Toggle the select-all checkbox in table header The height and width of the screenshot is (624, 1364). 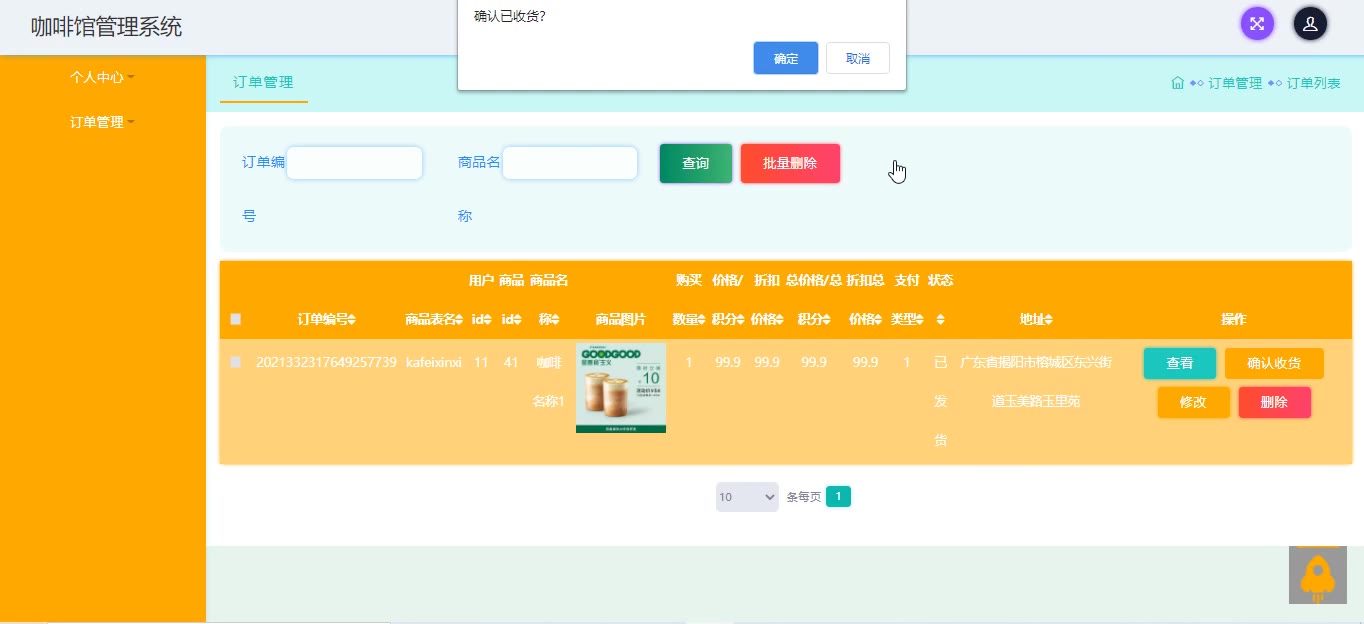(236, 320)
